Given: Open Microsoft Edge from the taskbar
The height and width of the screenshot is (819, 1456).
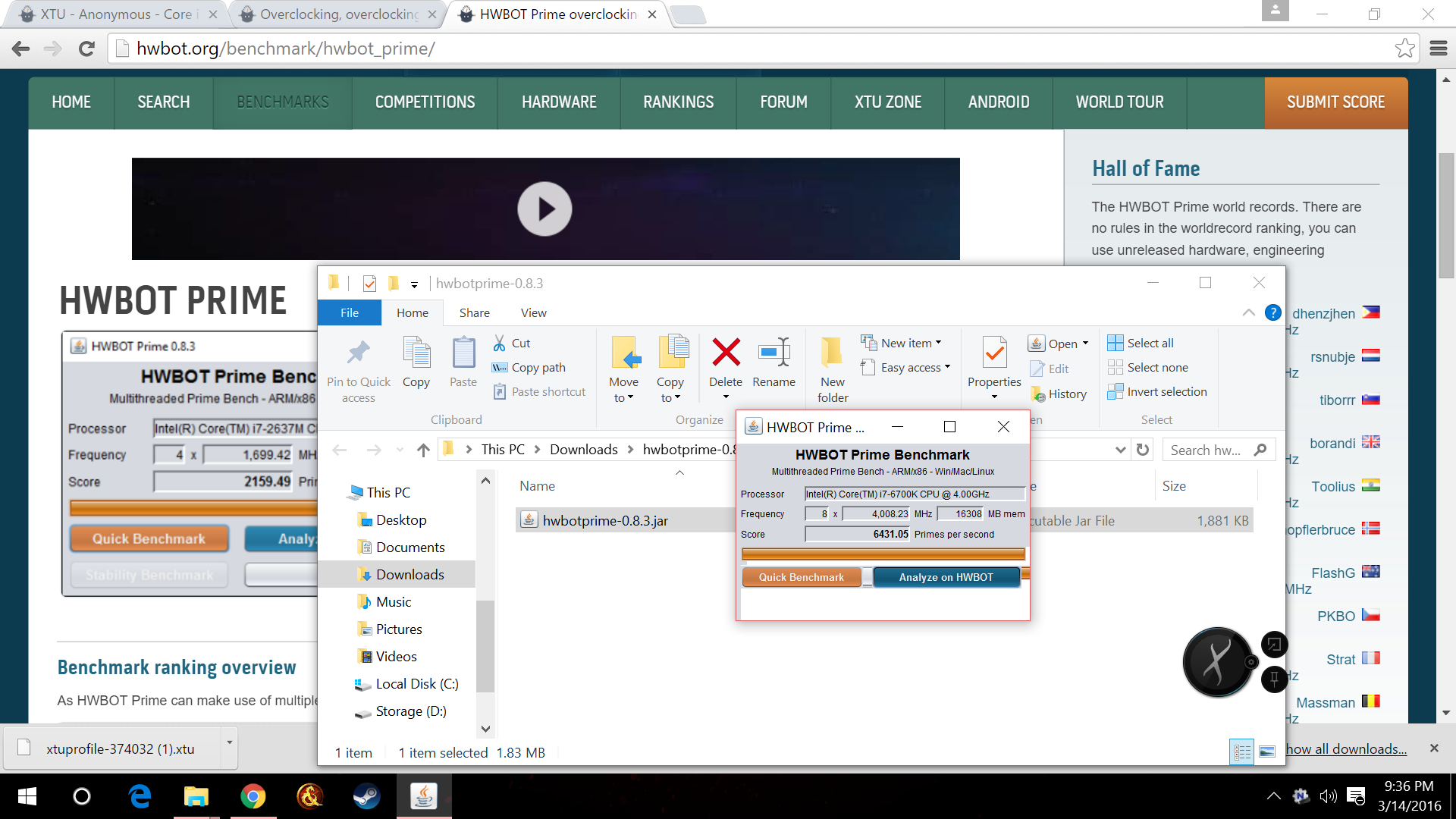Looking at the screenshot, I should click(x=140, y=796).
